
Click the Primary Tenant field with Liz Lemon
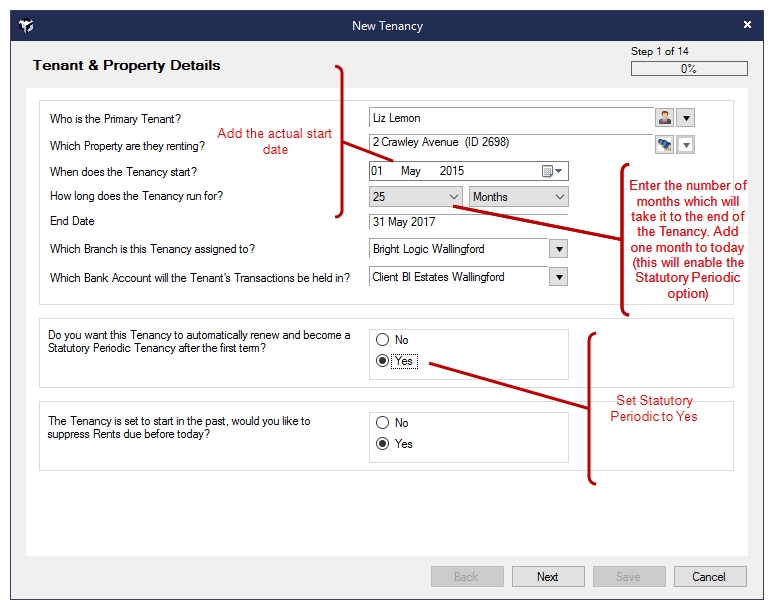(x=511, y=118)
